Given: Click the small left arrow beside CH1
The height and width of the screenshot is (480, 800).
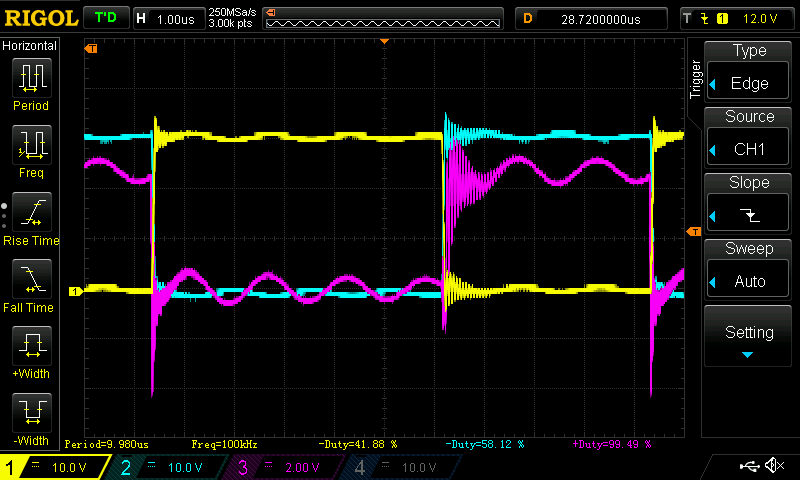Looking at the screenshot, I should click(x=713, y=149).
